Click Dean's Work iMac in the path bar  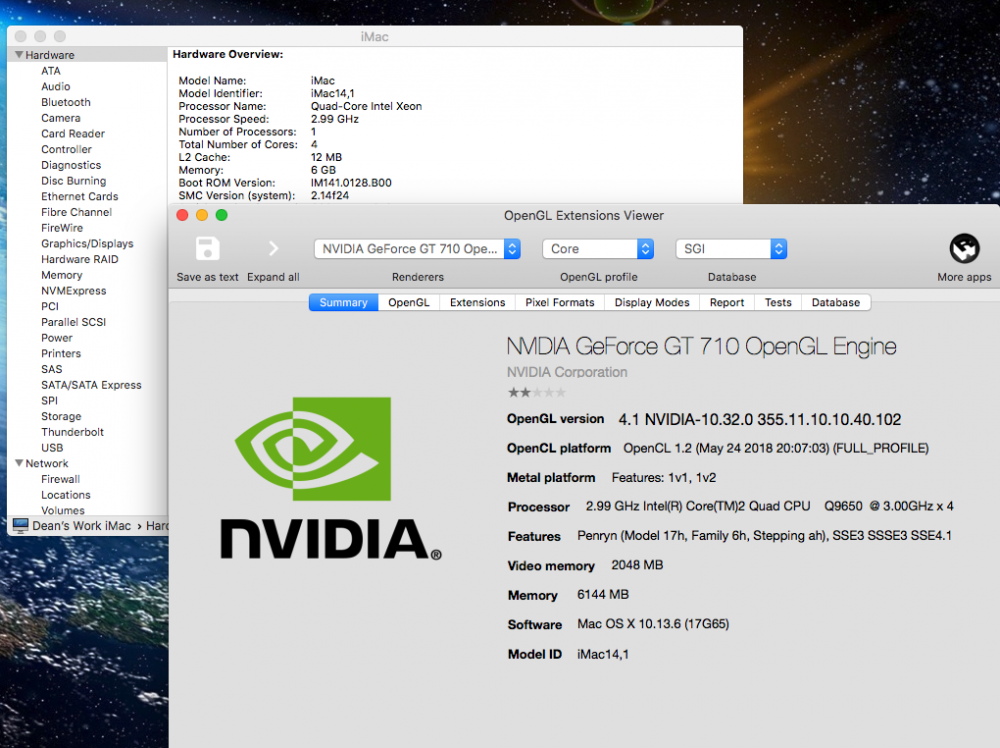tap(82, 525)
